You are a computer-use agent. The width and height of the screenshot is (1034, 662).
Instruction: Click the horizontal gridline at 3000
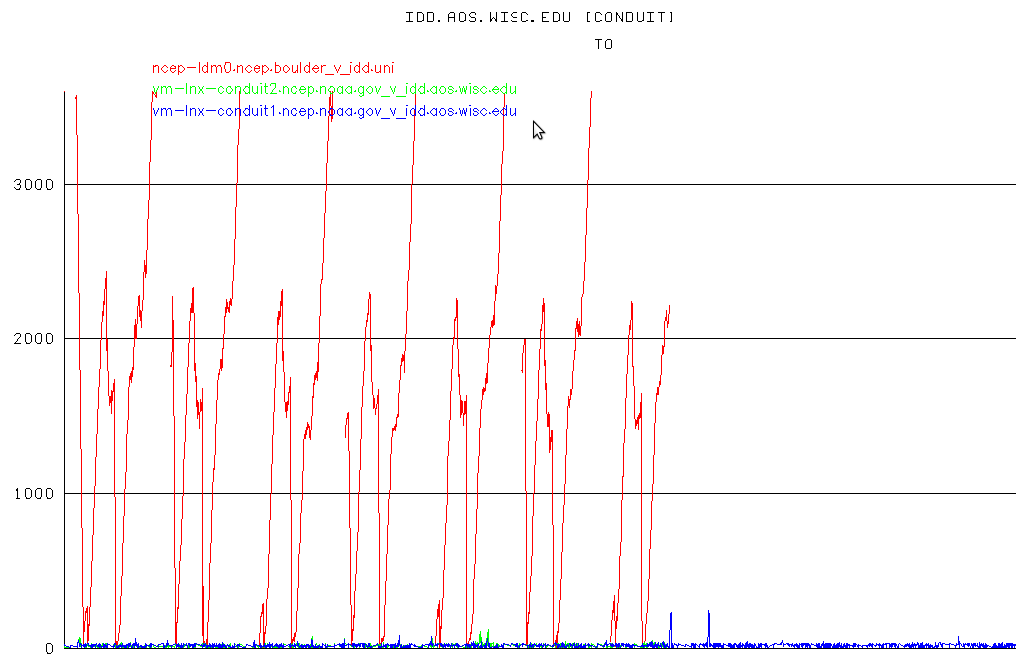tap(800, 185)
